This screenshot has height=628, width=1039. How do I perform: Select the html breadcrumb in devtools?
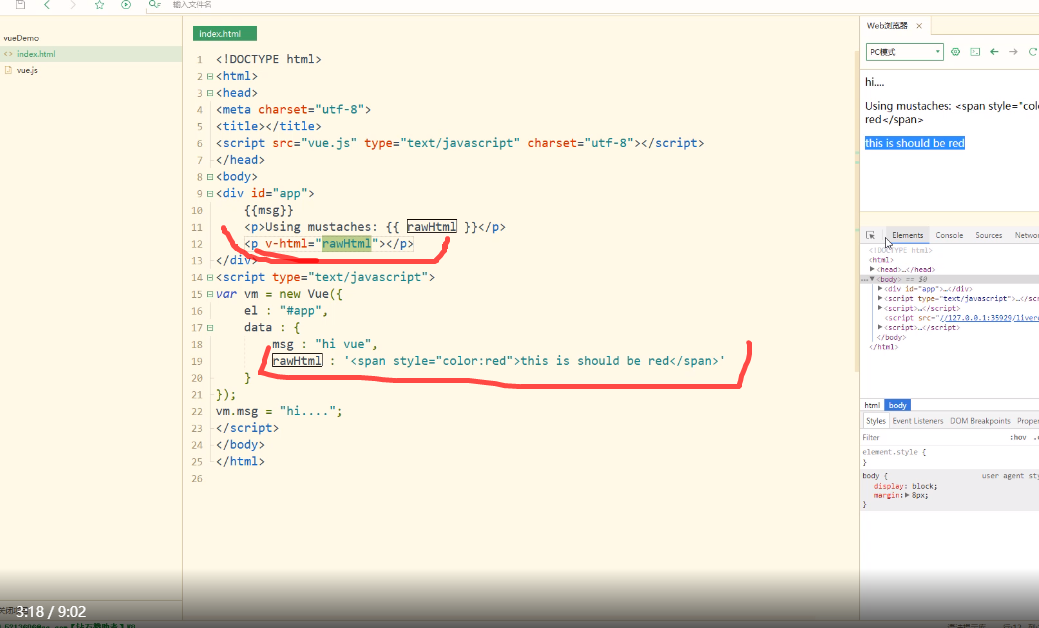pyautogui.click(x=872, y=405)
